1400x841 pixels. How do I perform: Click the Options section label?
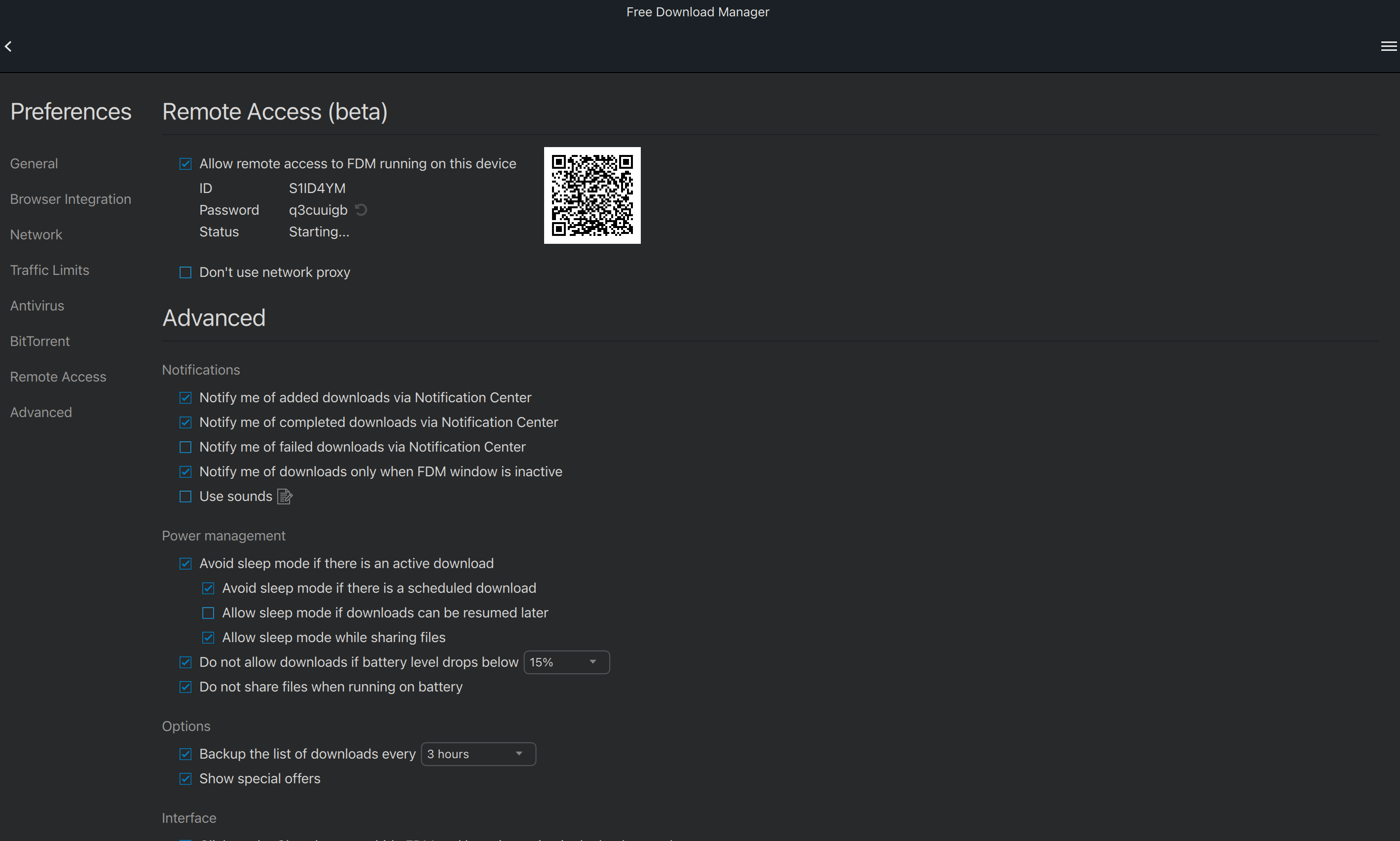click(x=186, y=726)
